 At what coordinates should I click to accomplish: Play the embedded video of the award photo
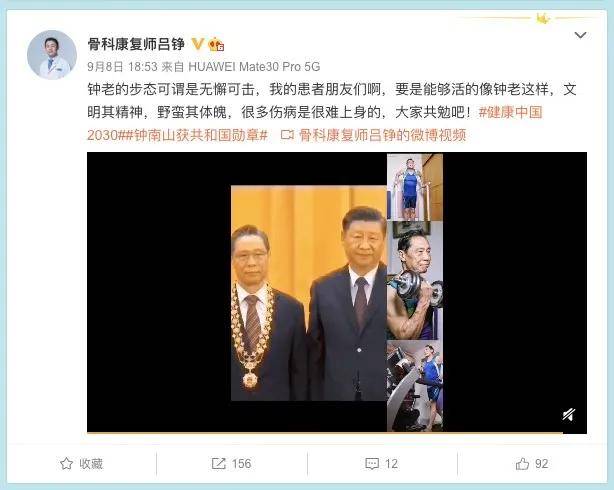(x=337, y=293)
